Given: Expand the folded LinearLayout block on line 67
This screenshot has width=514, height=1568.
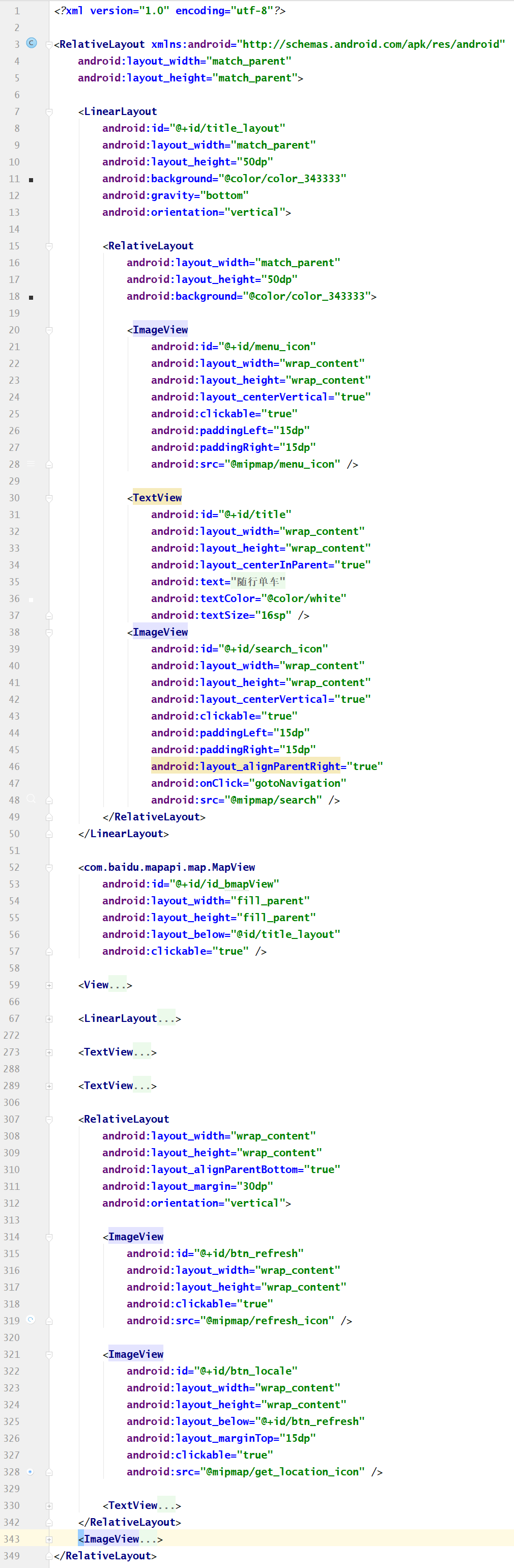Looking at the screenshot, I should tap(49, 1018).
